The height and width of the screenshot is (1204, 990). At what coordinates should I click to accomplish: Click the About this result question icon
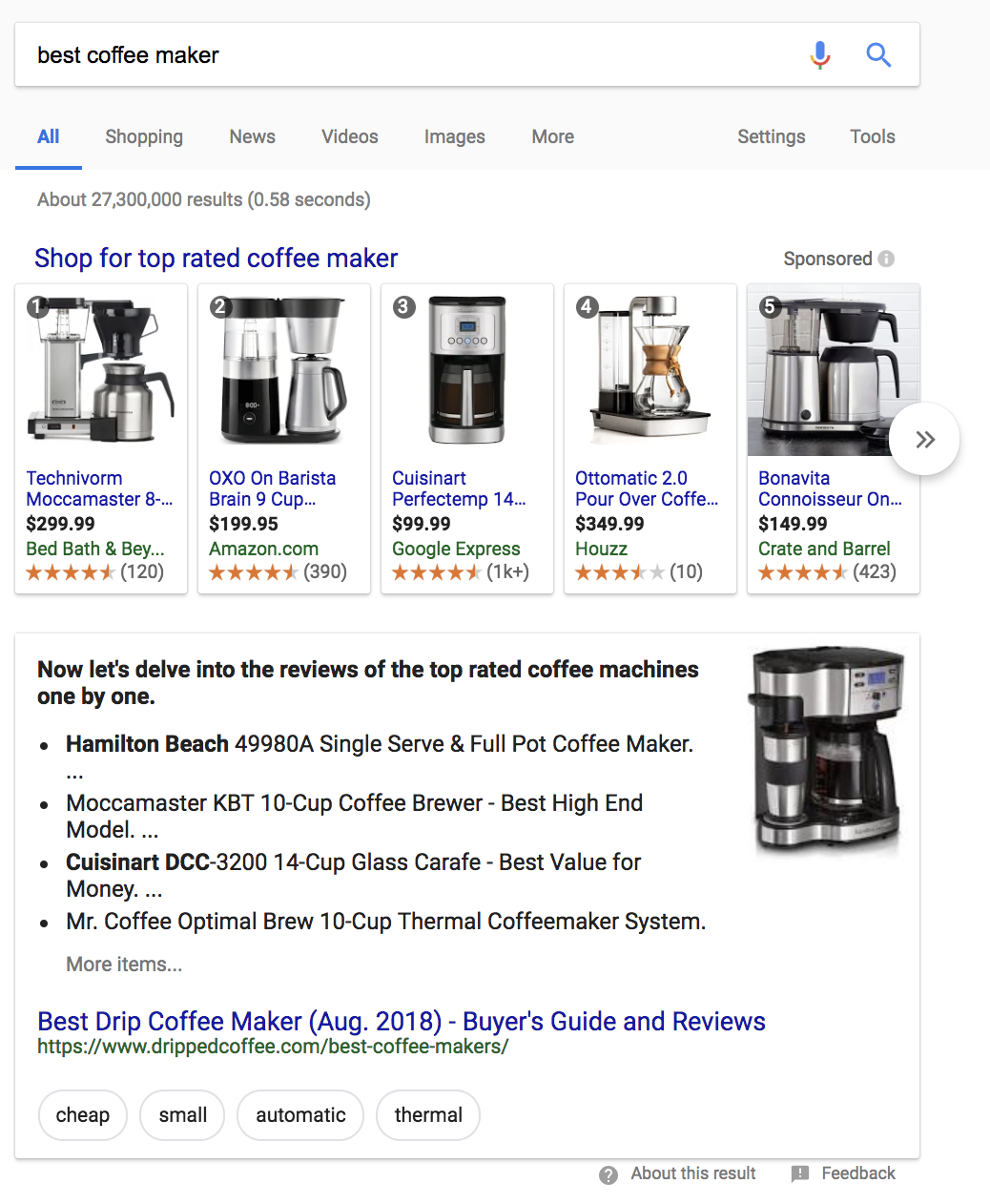tap(608, 1174)
